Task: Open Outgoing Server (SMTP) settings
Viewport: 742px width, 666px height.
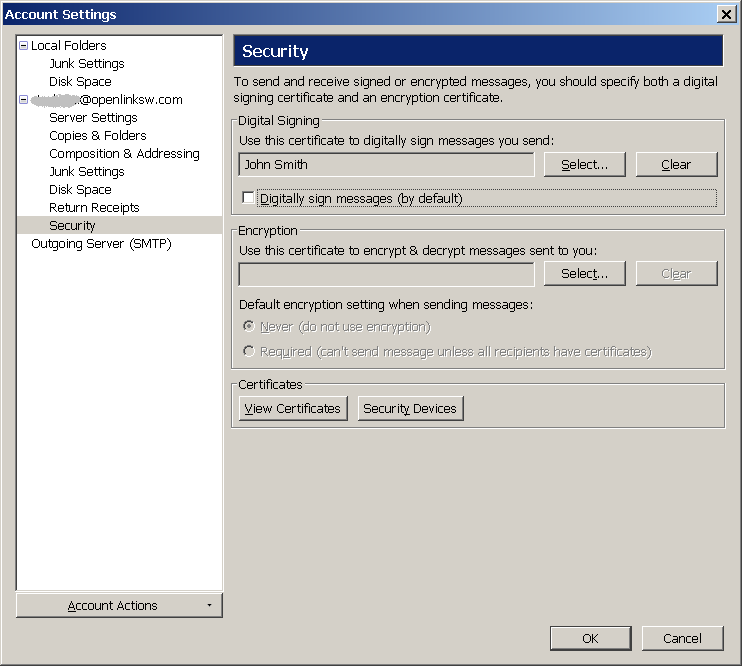Action: coord(101,244)
